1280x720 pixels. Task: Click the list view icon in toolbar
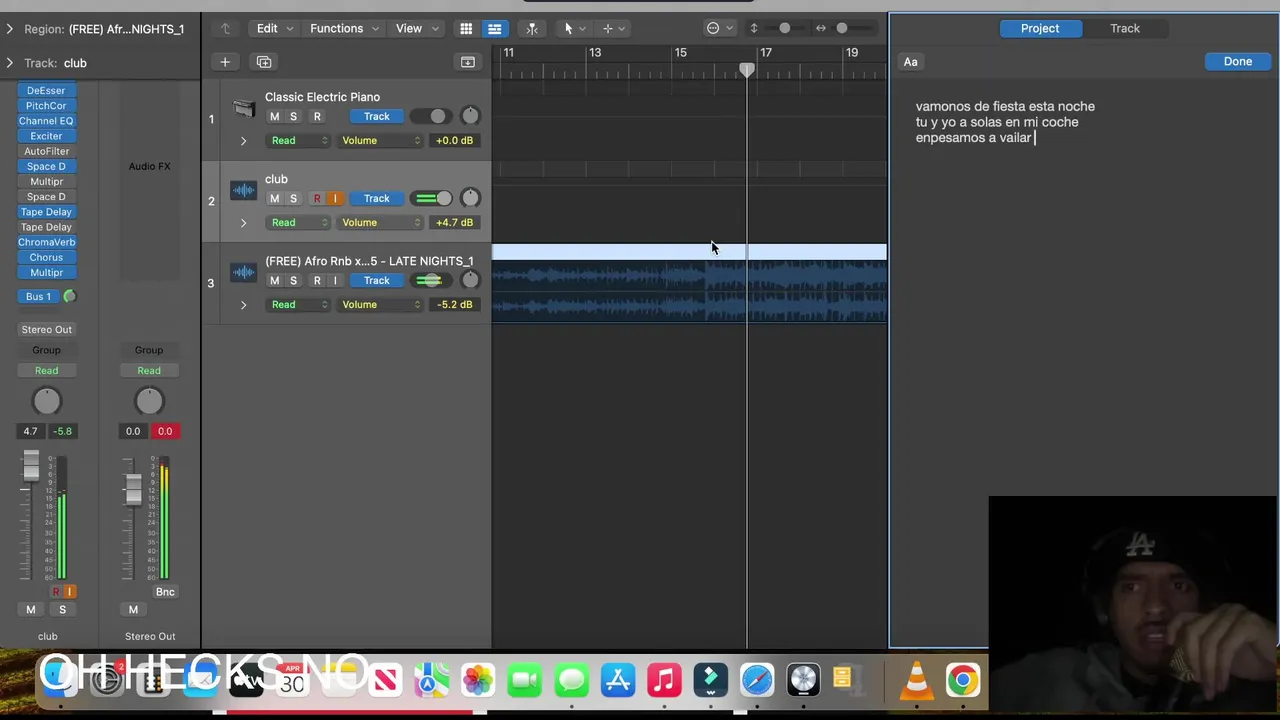click(x=494, y=28)
